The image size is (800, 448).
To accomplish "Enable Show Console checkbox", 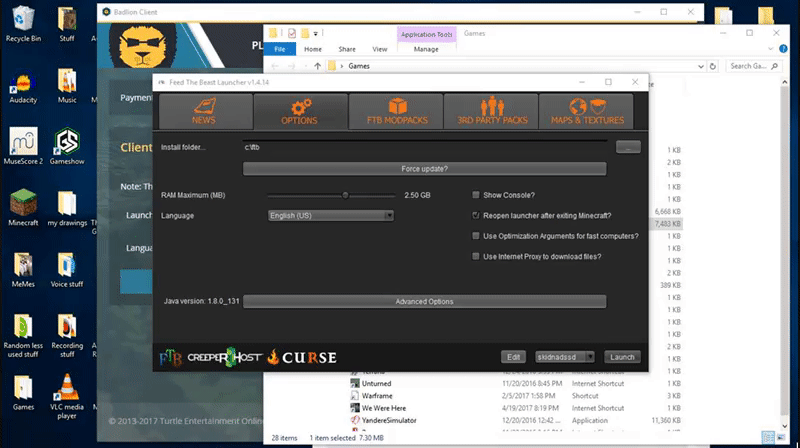I will click(476, 195).
